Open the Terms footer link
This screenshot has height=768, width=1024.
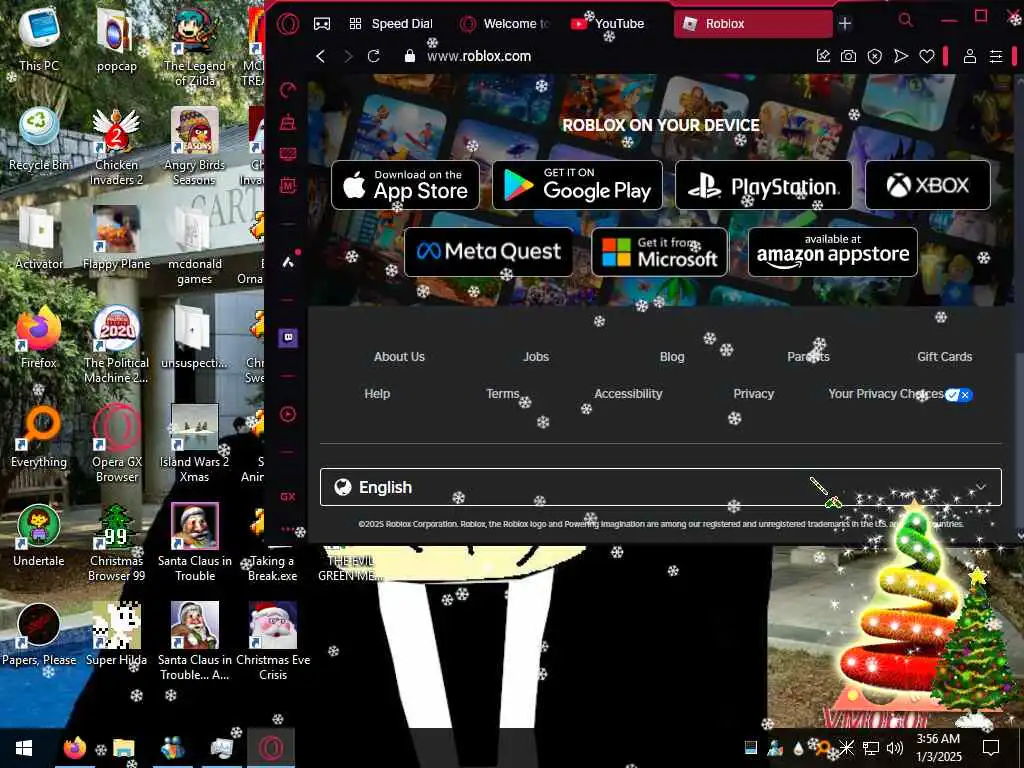[x=502, y=394]
